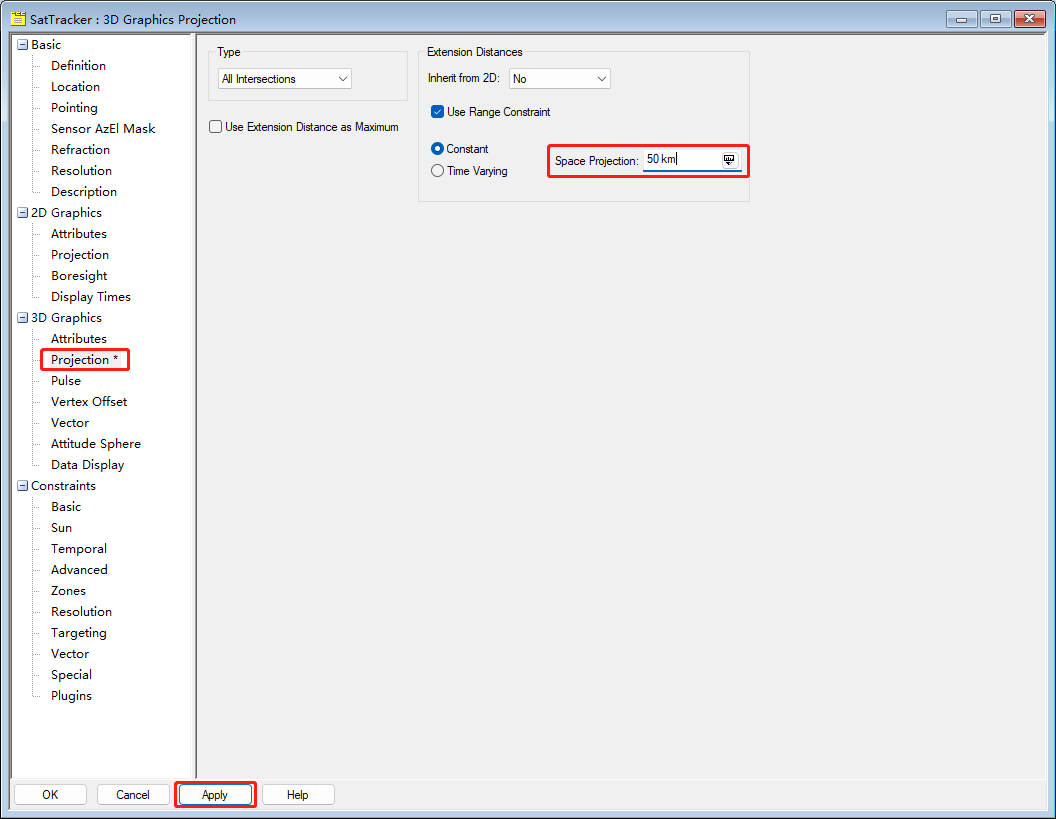Collapse the 3D Graphics tree section
The image size is (1056, 819).
coord(22,318)
